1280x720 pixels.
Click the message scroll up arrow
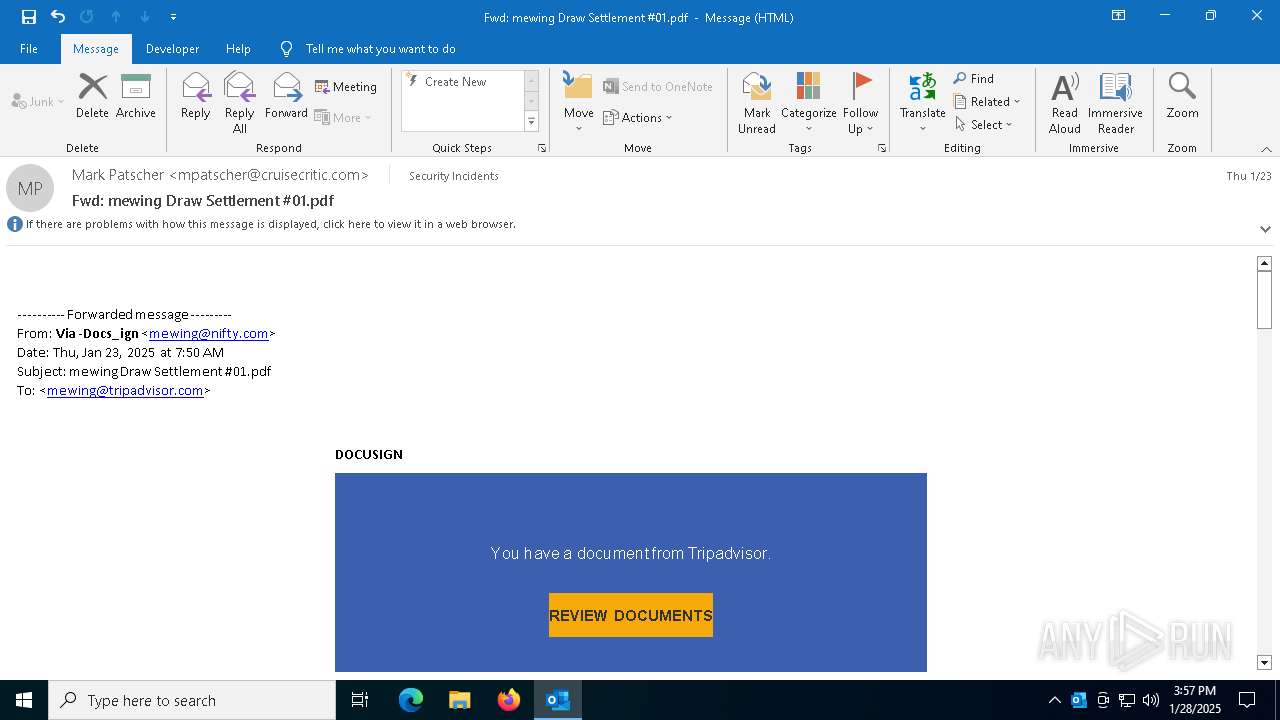point(1264,263)
